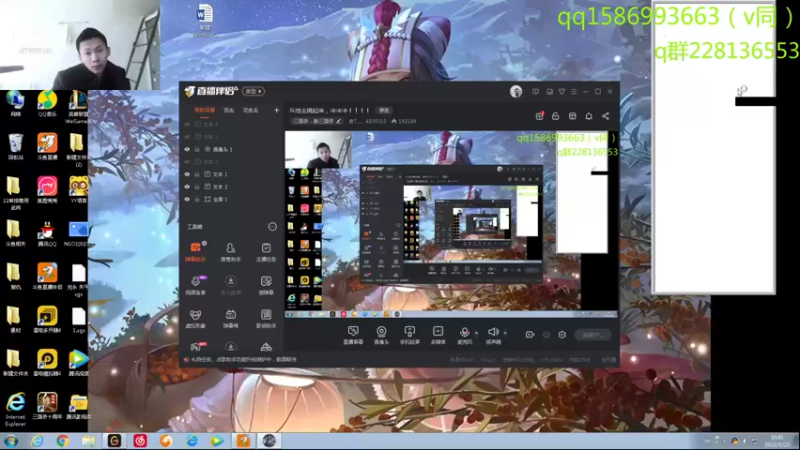Open the 回收站 recycle bin on desktop
800x450 pixels.
(x=15, y=147)
